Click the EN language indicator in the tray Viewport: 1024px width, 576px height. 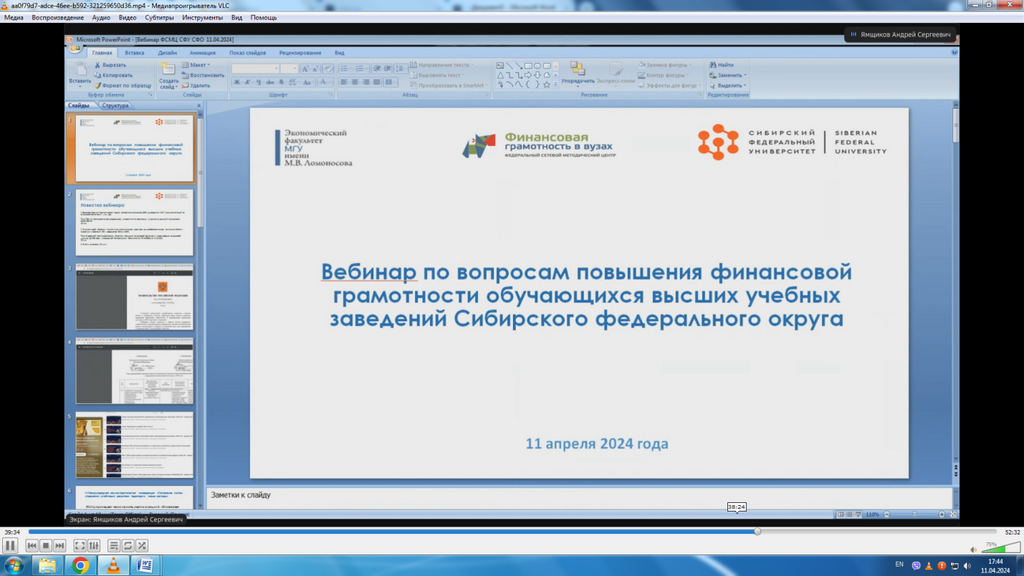899,565
